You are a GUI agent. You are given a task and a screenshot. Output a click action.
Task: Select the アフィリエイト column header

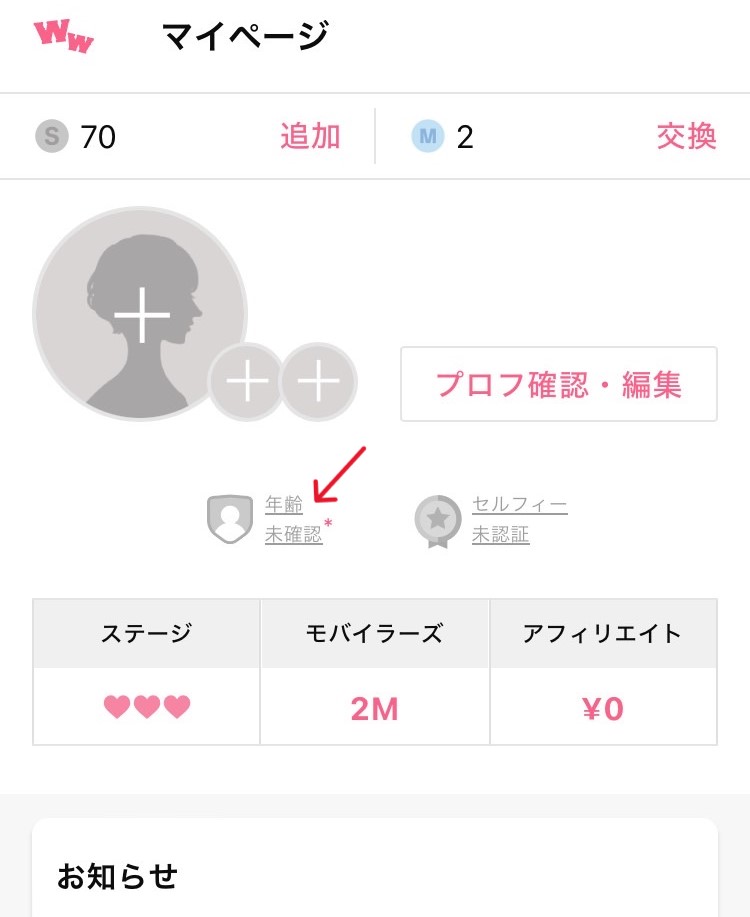[x=602, y=633]
